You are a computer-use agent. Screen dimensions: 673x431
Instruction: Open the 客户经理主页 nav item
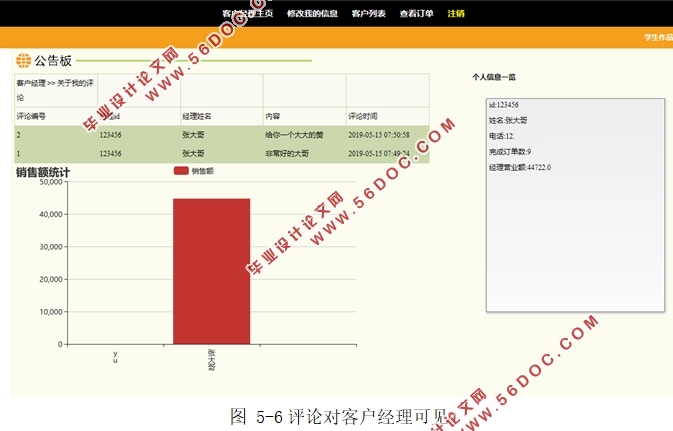click(248, 13)
